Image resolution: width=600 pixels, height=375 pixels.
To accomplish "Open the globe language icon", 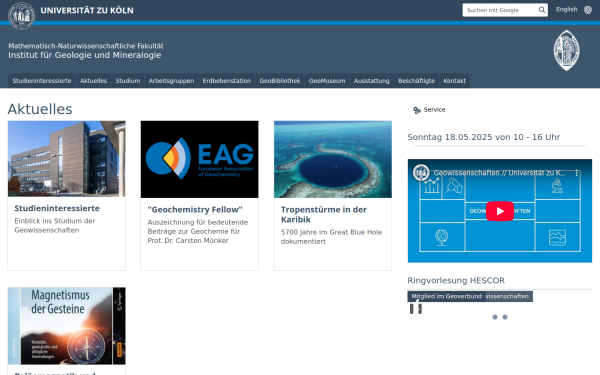I will (x=588, y=10).
